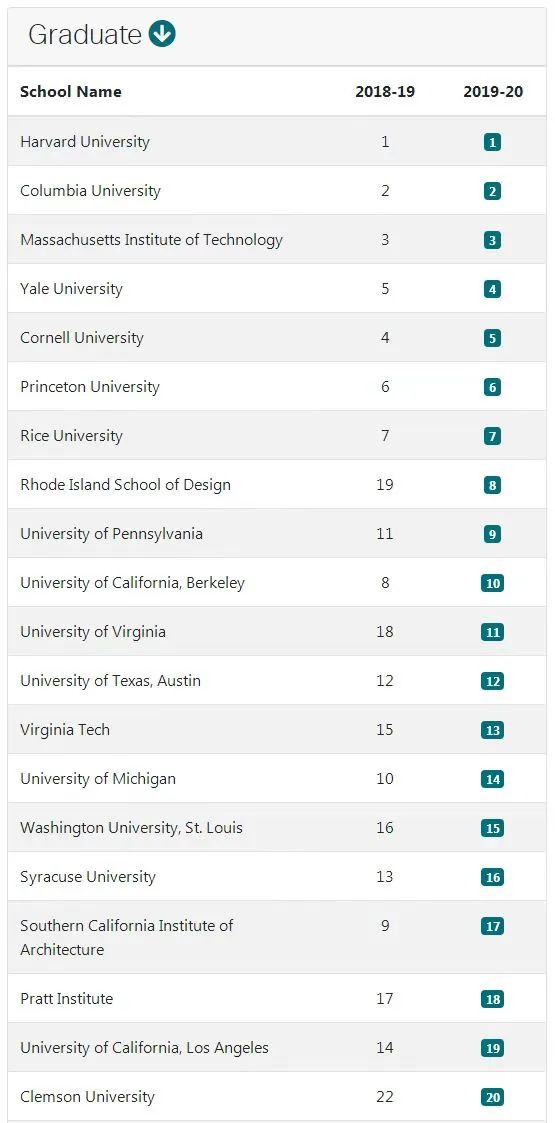Open Washington University, St. Louis entry
Screen dimensions: 555x1123
click(131, 828)
